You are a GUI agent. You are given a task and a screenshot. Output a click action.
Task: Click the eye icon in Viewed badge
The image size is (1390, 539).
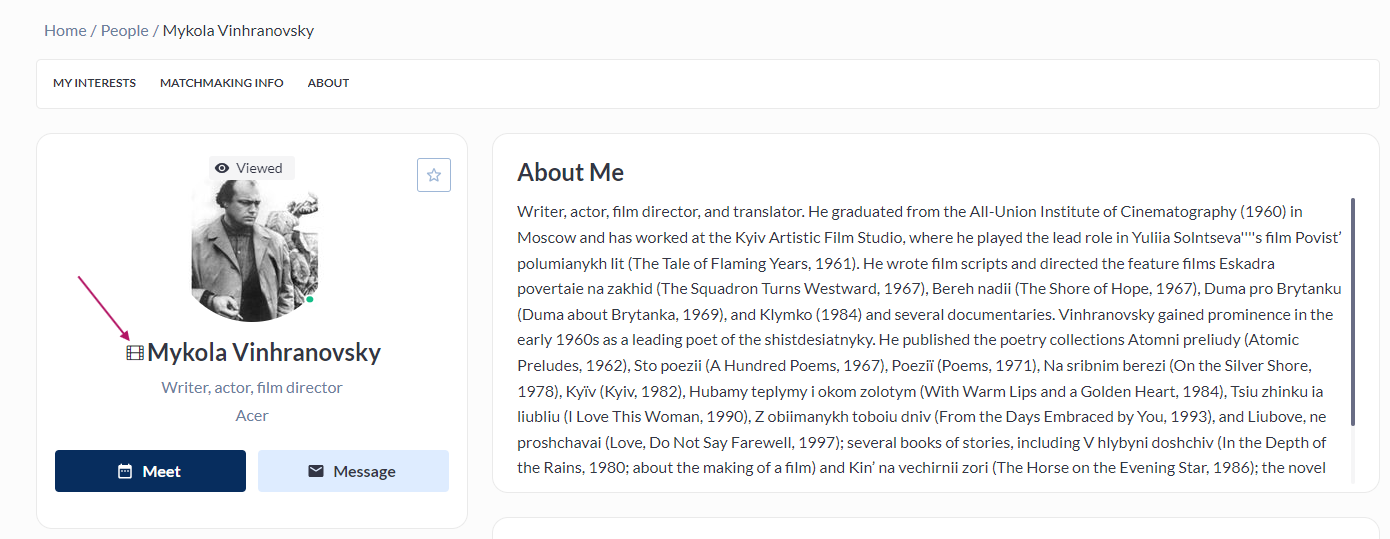click(x=222, y=168)
